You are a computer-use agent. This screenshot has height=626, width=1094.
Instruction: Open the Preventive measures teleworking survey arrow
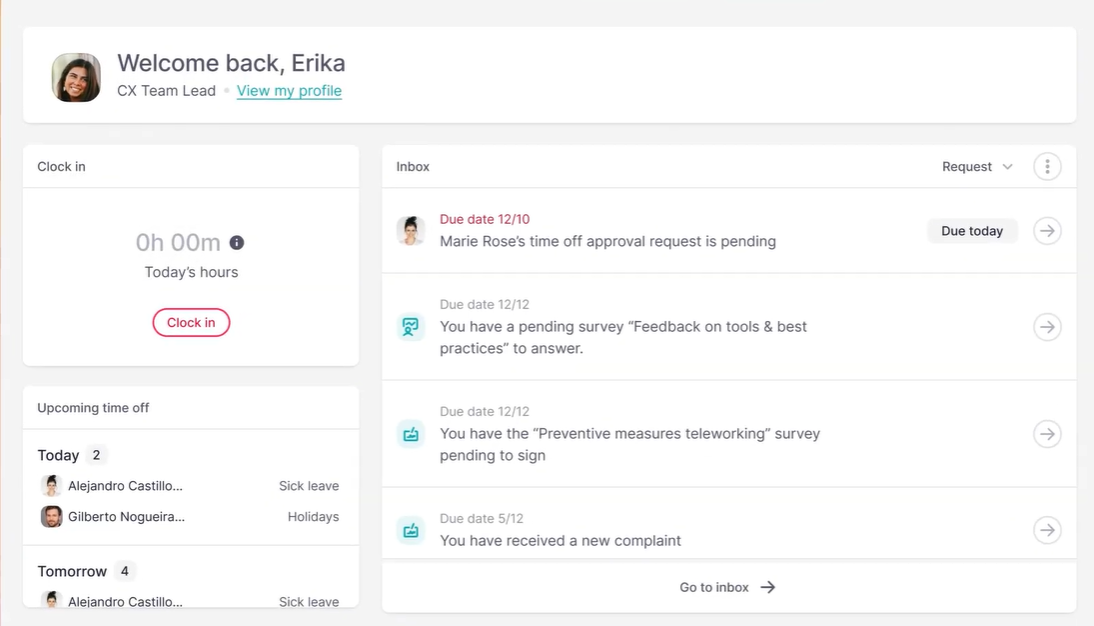(x=1047, y=434)
